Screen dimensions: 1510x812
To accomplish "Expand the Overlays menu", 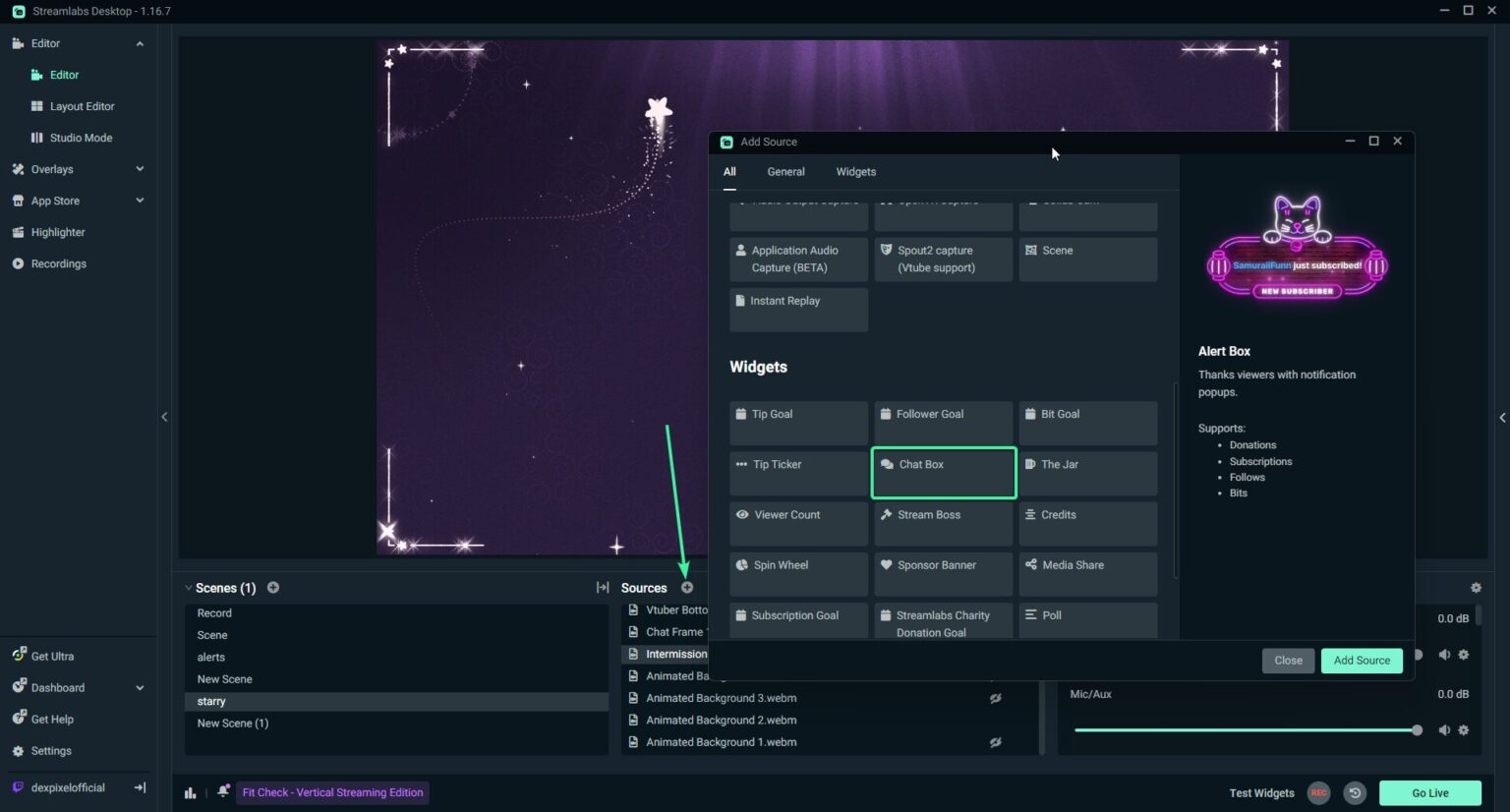I will (51, 168).
